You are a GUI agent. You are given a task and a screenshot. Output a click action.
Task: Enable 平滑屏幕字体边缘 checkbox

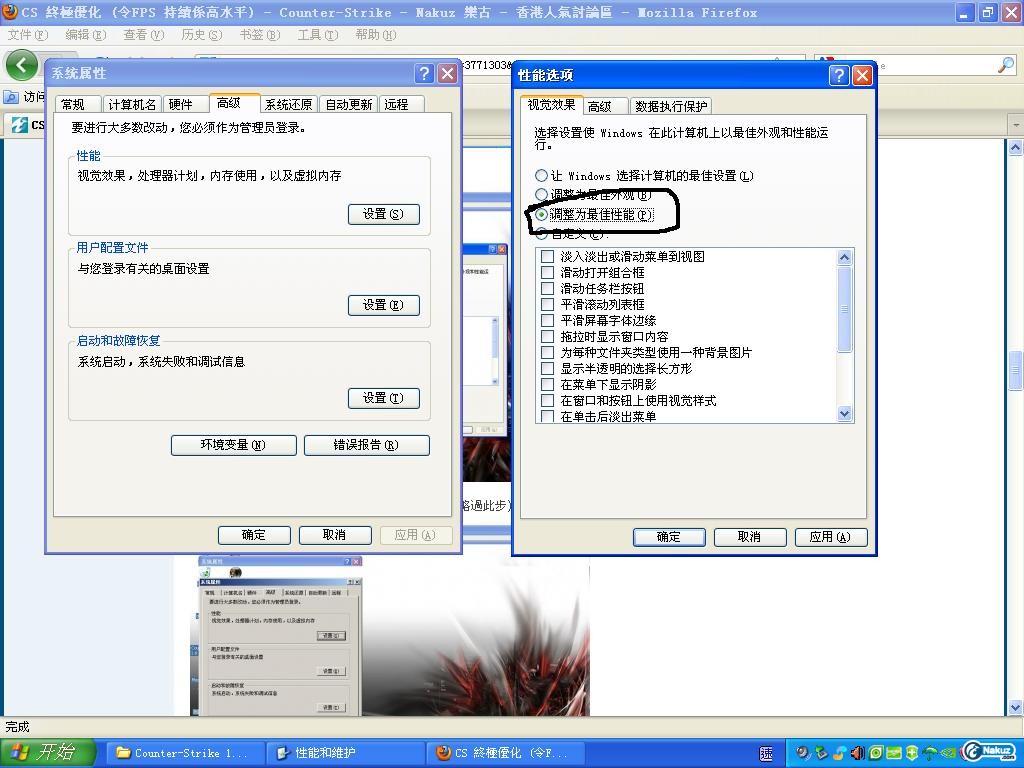(547, 321)
